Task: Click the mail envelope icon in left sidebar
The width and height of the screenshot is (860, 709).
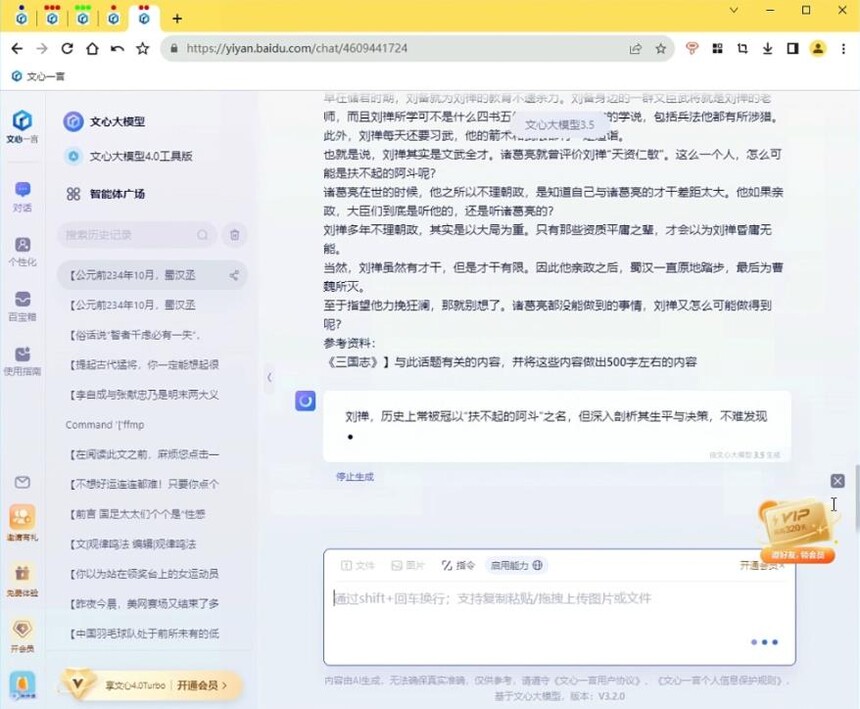Action: pos(22,482)
